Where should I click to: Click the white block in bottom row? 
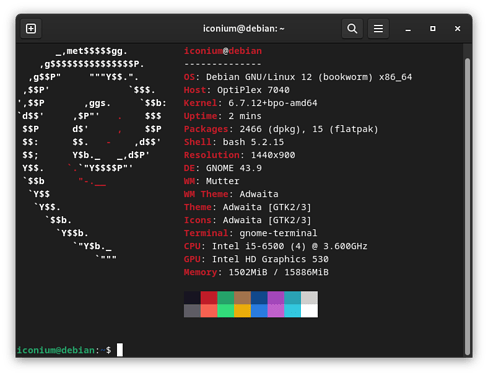(309, 311)
